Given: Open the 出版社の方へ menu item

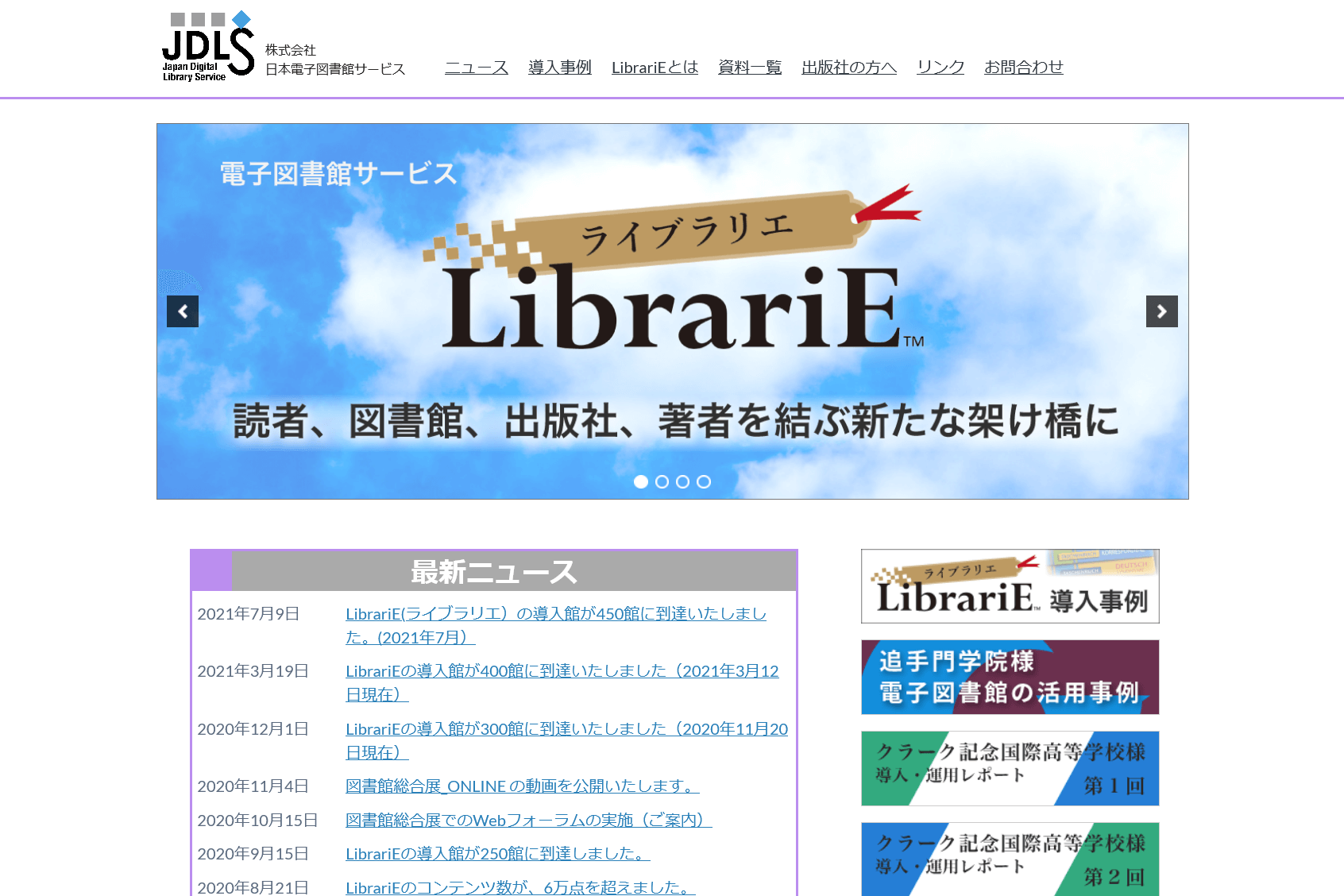Looking at the screenshot, I should coord(849,68).
